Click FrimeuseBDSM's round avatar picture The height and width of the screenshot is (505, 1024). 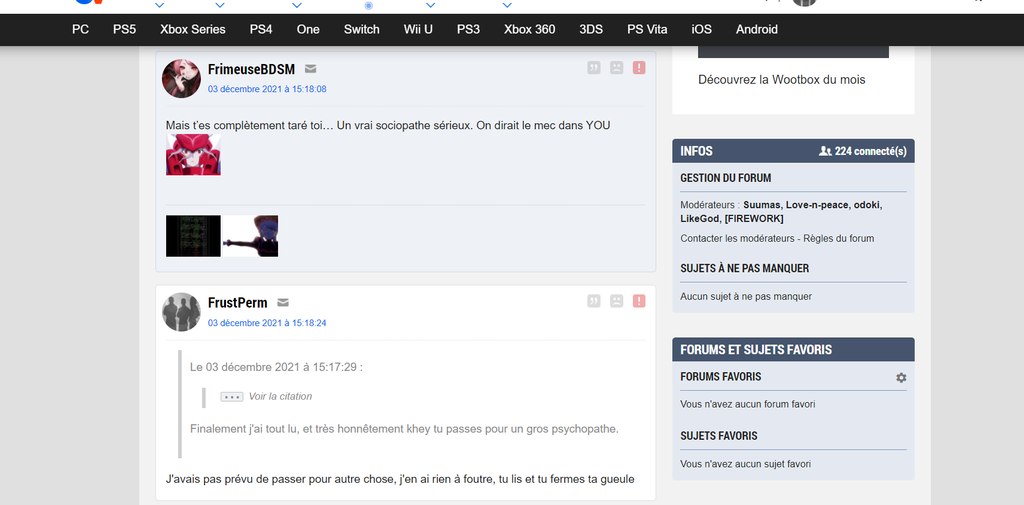pyautogui.click(x=181, y=78)
